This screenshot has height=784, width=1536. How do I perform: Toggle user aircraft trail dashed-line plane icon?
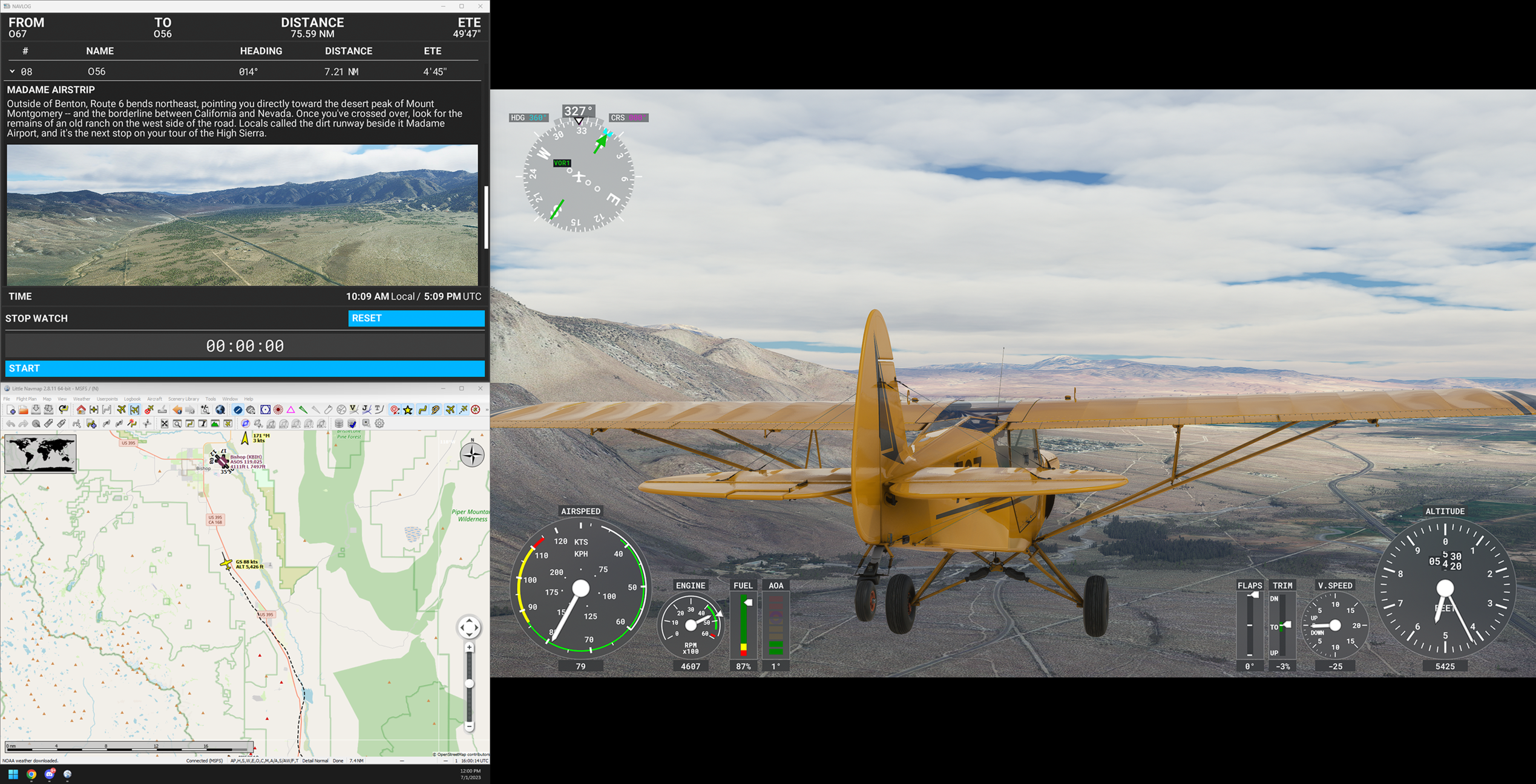(x=464, y=410)
